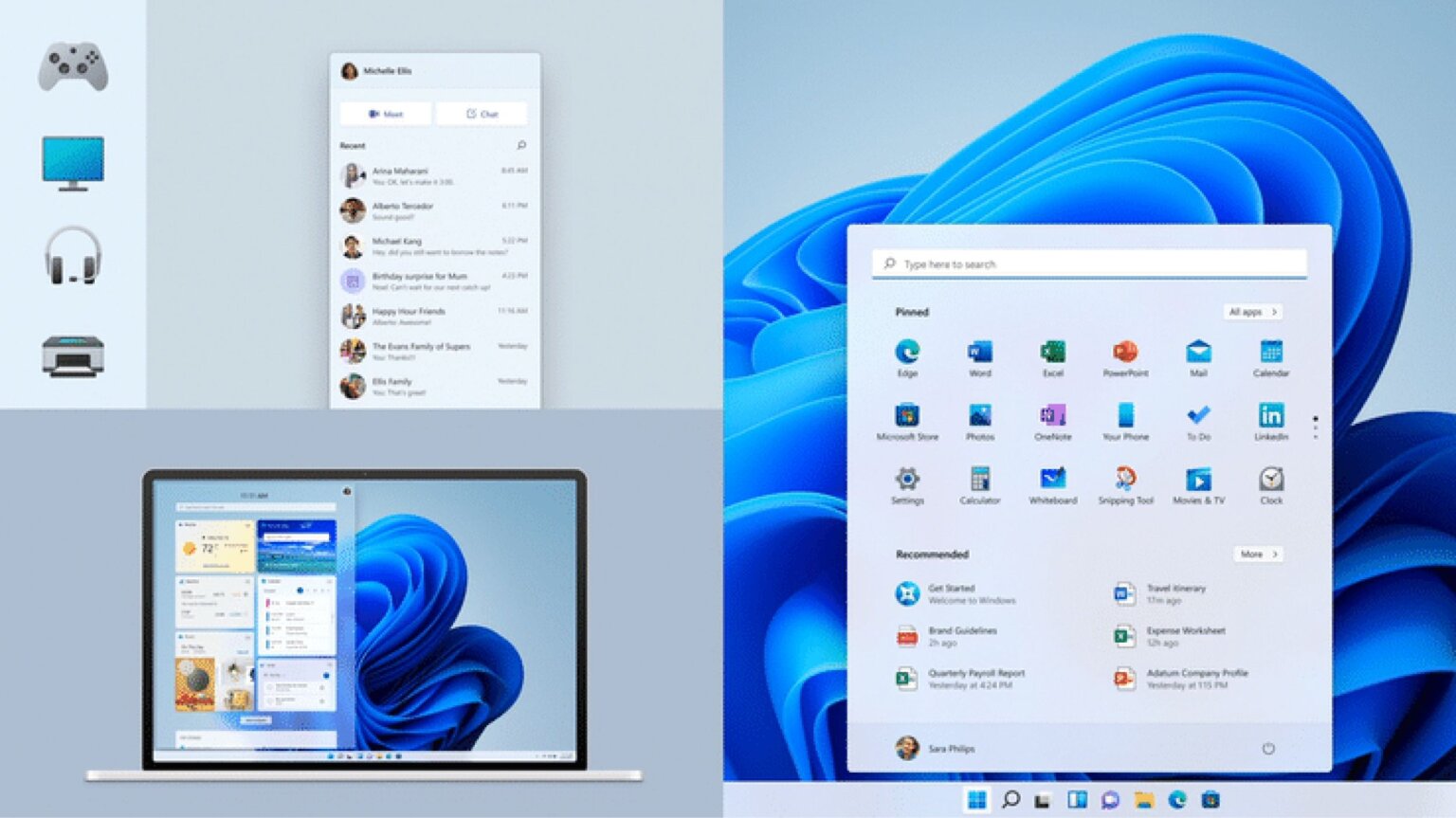Select the second page dot beside the pinned grid

[x=1317, y=427]
